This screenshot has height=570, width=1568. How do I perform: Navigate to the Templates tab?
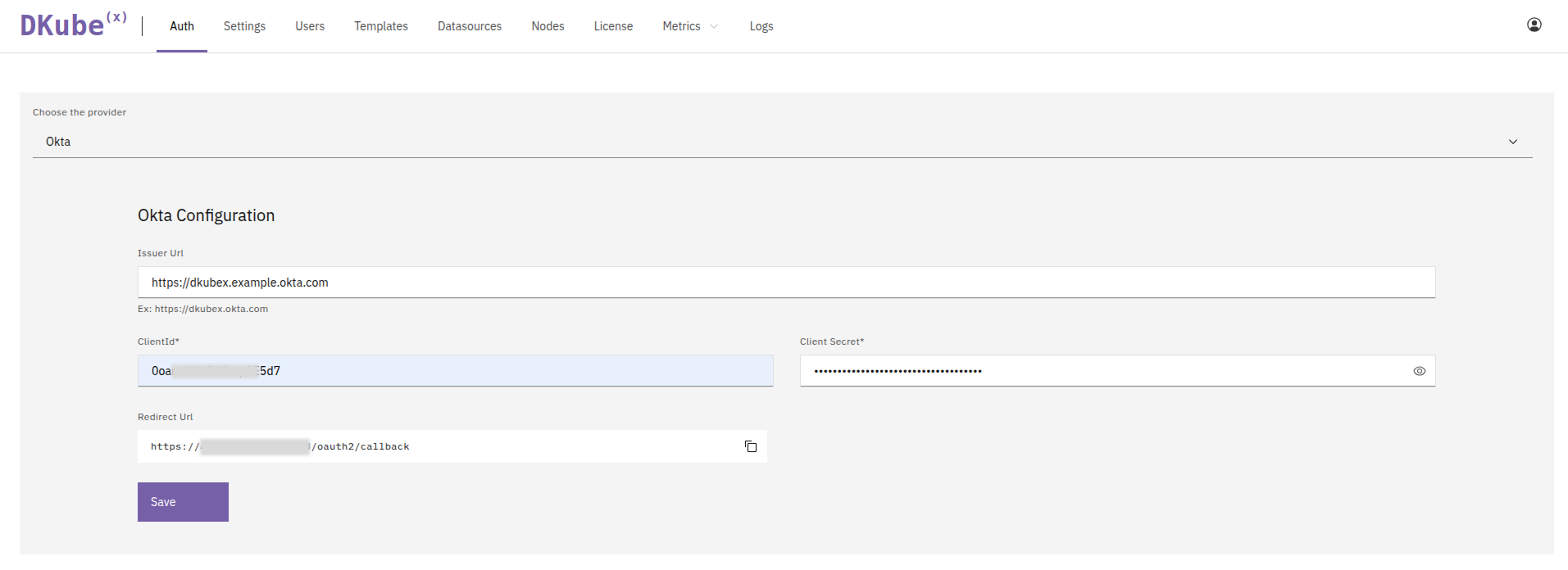point(380,26)
